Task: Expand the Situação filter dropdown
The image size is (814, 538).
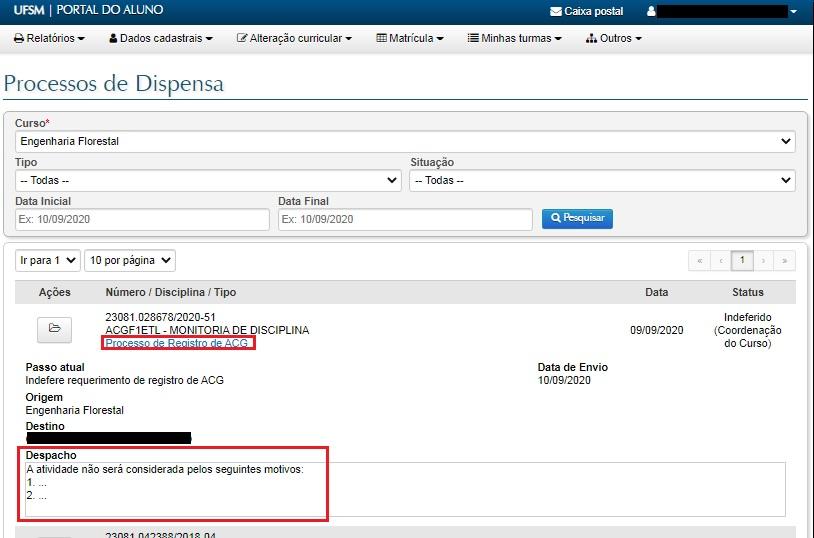Action: (x=602, y=181)
